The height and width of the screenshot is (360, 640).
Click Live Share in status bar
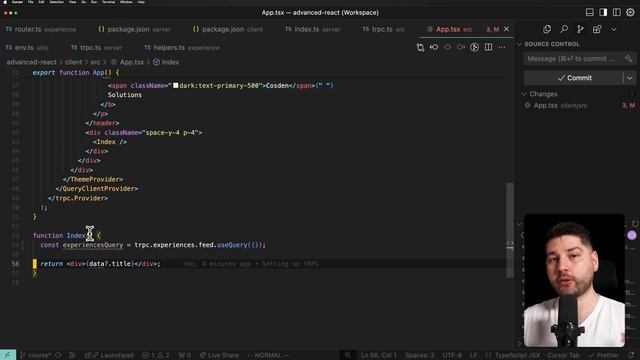[218, 355]
